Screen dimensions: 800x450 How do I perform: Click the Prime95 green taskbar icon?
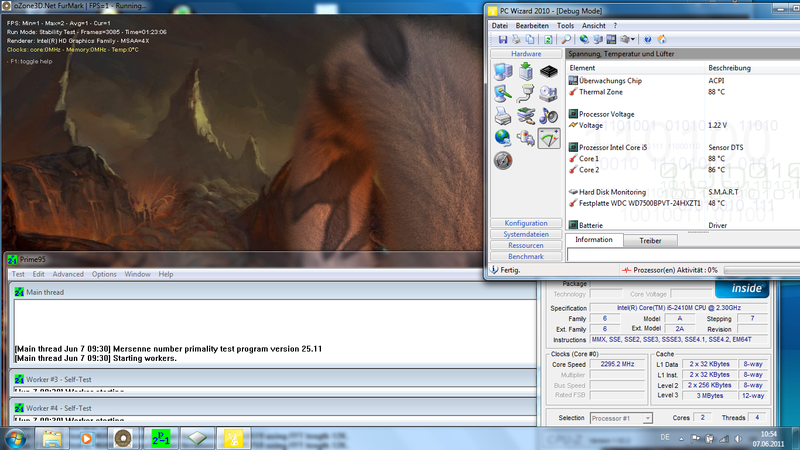click(x=161, y=439)
